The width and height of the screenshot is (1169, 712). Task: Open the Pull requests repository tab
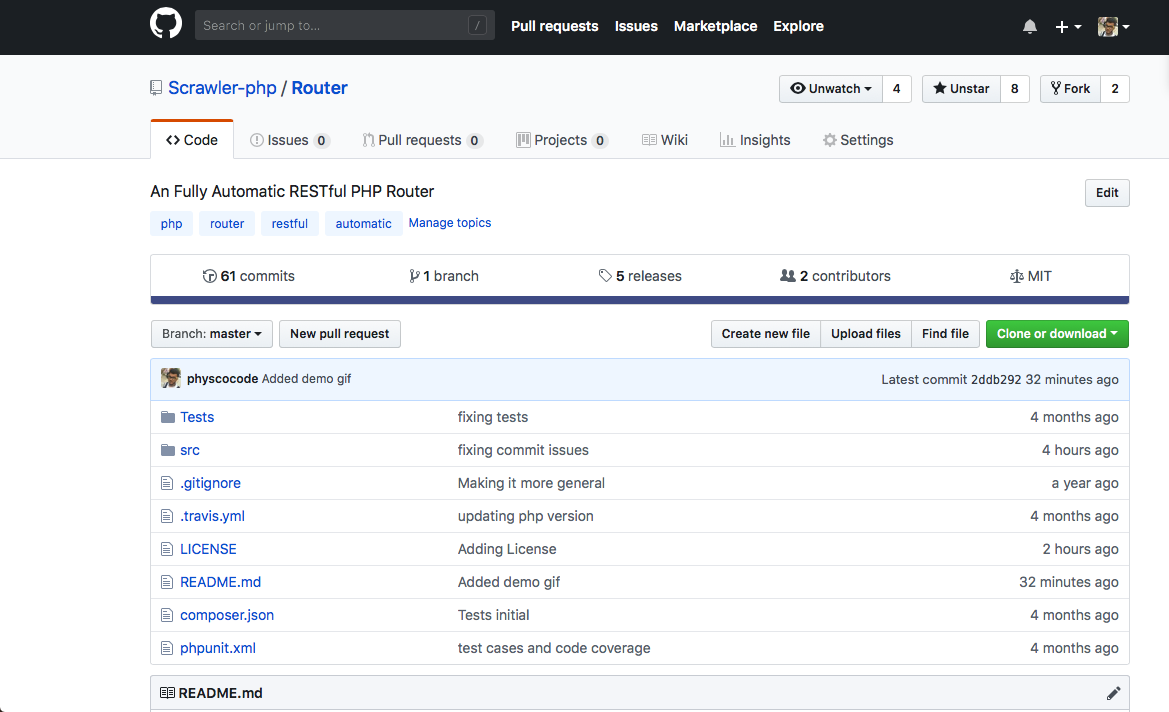pyautogui.click(x=422, y=140)
